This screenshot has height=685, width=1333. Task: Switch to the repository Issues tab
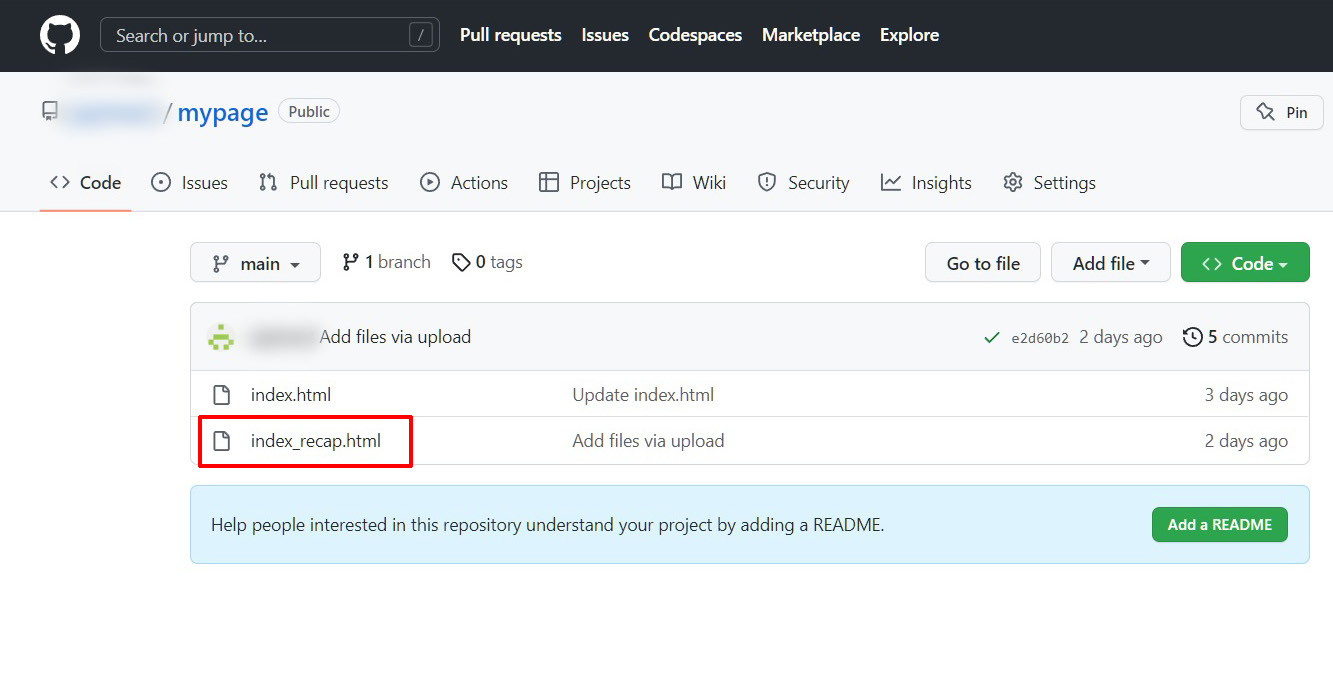(x=189, y=183)
